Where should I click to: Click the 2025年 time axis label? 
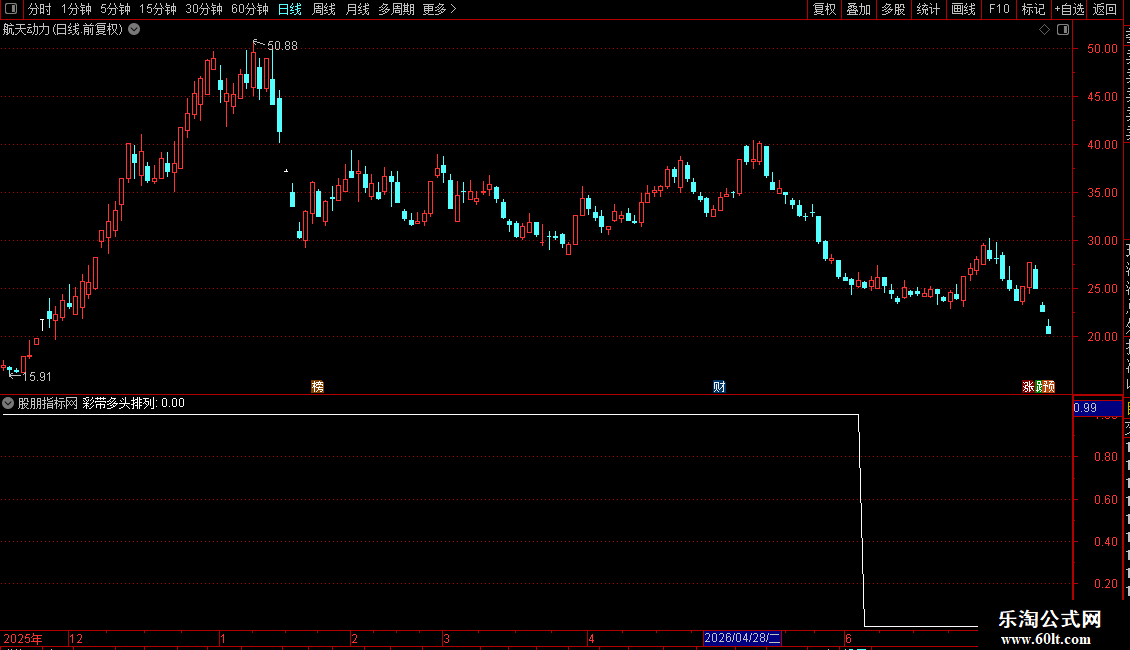[x=23, y=638]
